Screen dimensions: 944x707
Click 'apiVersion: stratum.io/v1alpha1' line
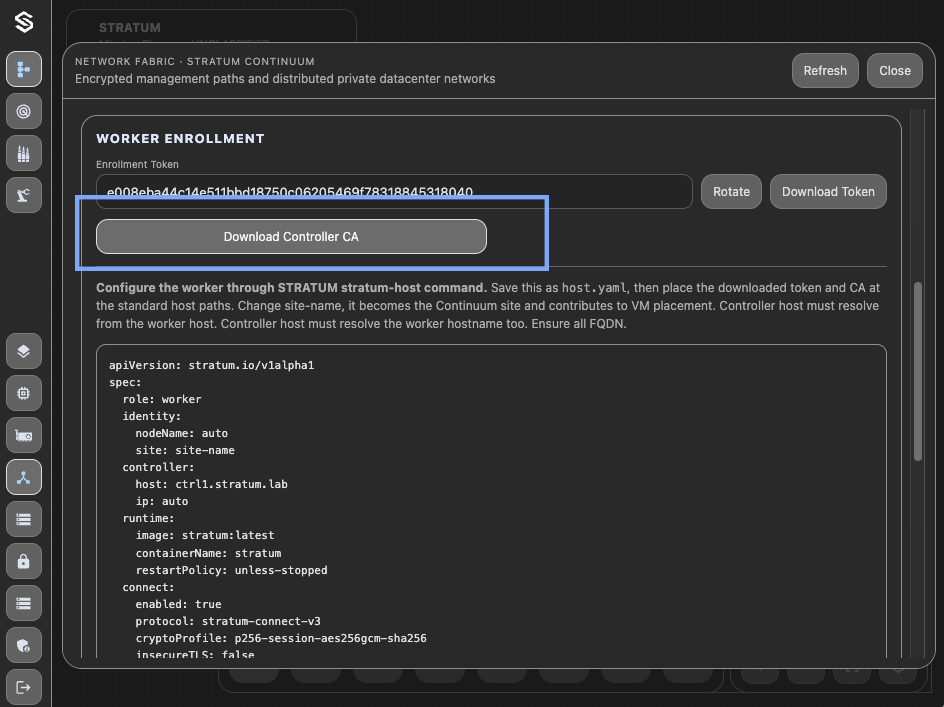[211, 365]
